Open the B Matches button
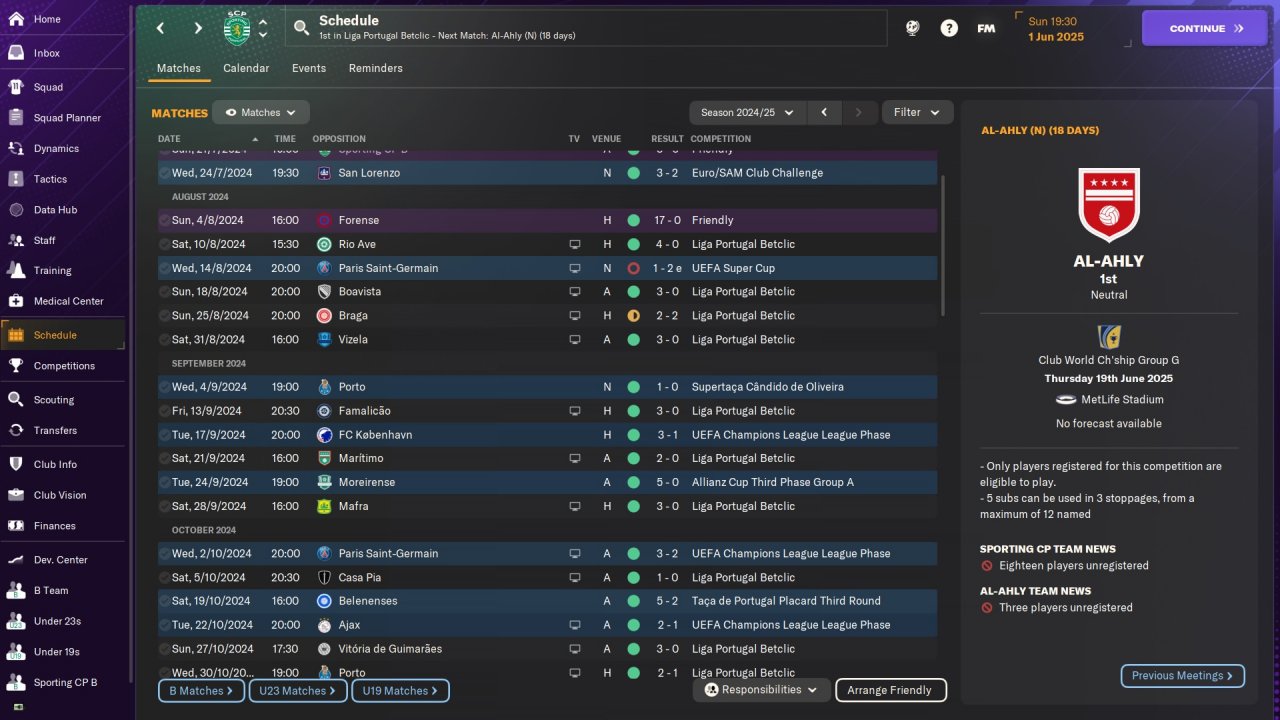 click(x=200, y=691)
